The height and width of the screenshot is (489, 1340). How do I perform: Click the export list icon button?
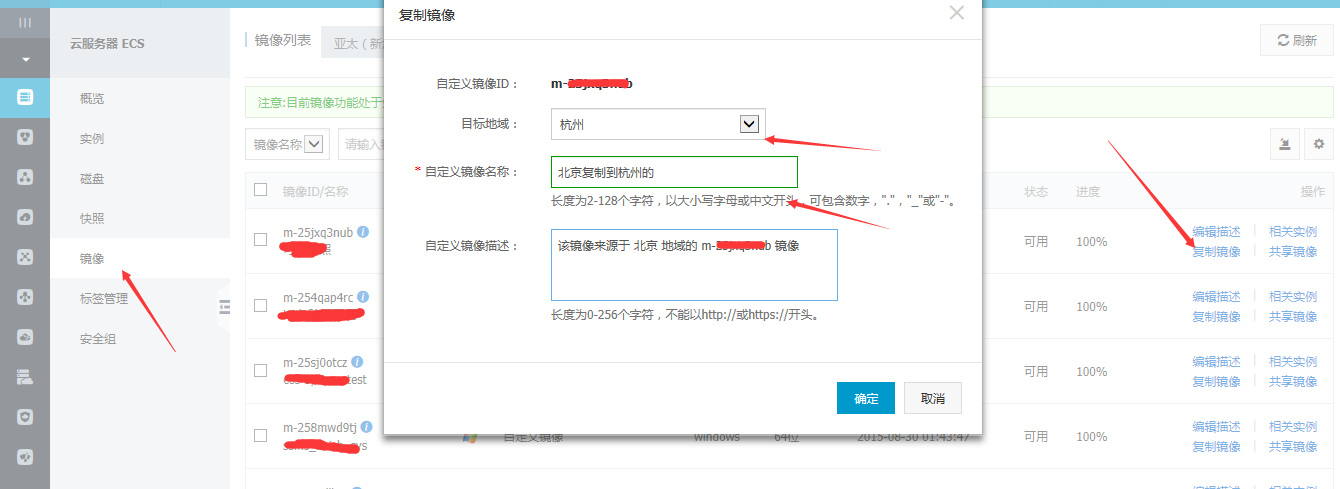click(1284, 144)
